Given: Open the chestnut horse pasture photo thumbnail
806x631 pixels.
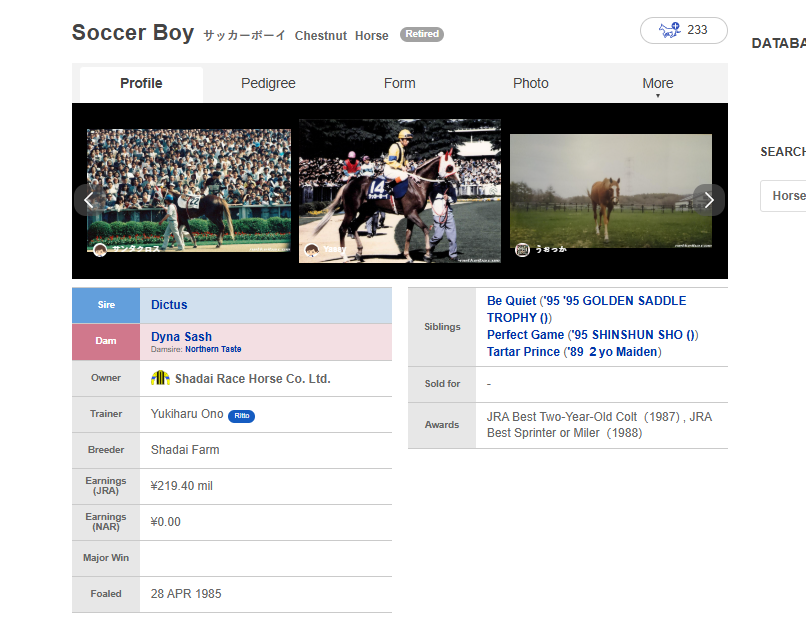Looking at the screenshot, I should click(611, 191).
